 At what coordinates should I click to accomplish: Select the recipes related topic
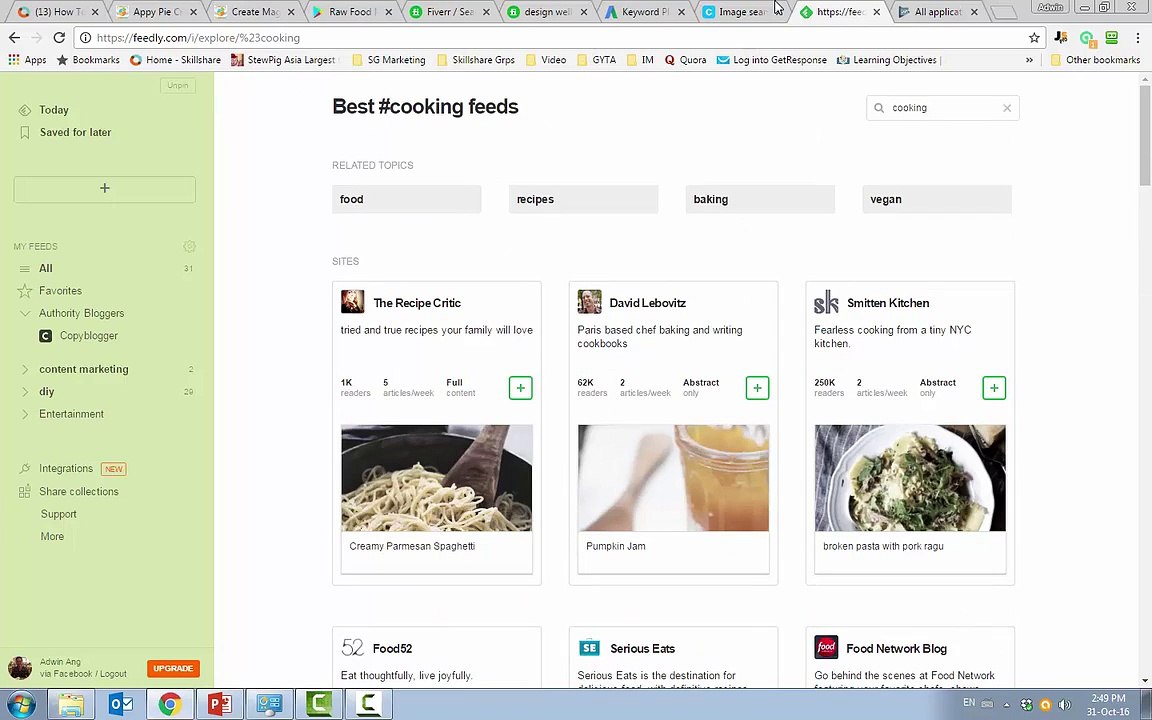583,199
